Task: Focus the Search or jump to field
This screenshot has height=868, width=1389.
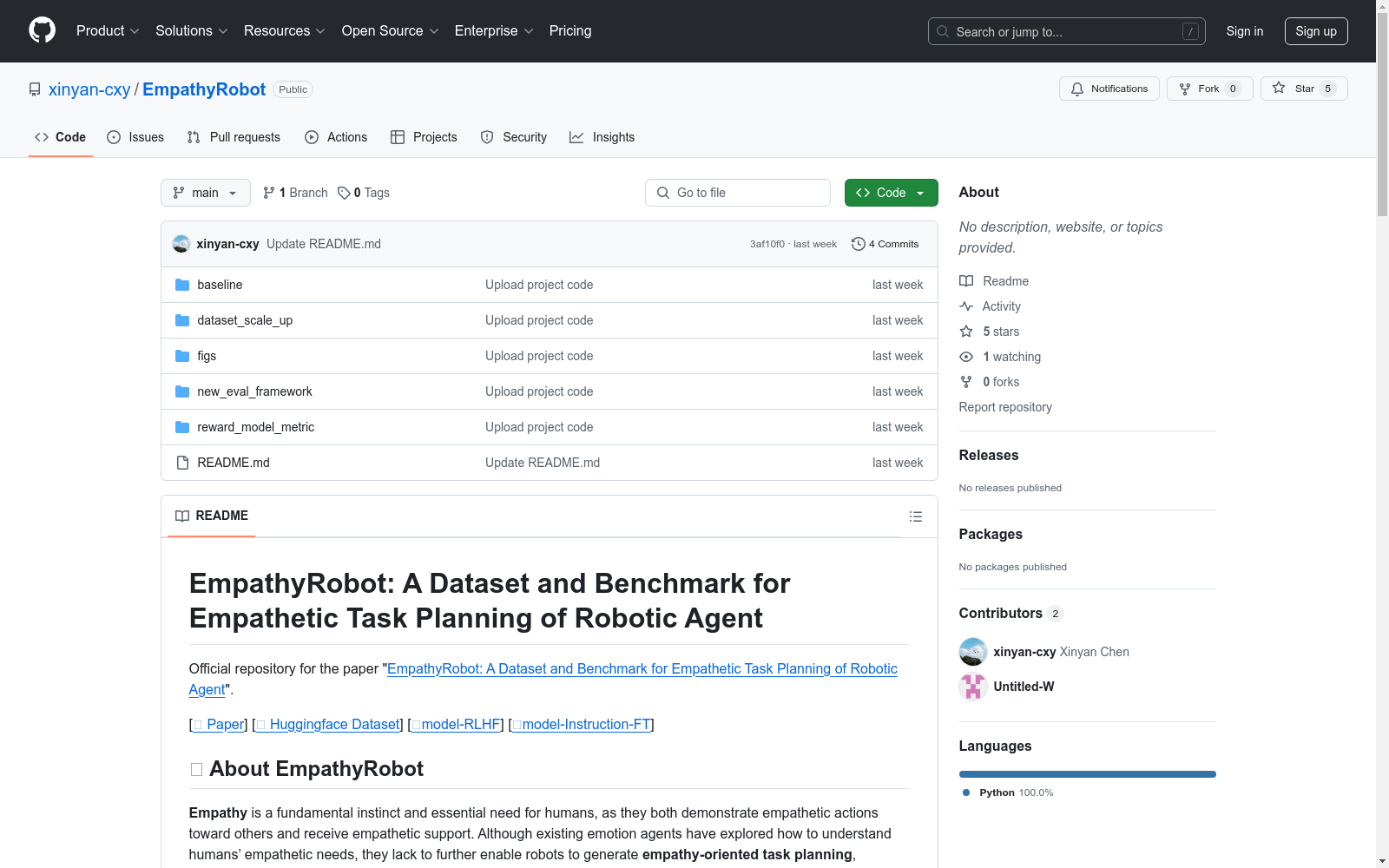Action: pyautogui.click(x=1067, y=31)
